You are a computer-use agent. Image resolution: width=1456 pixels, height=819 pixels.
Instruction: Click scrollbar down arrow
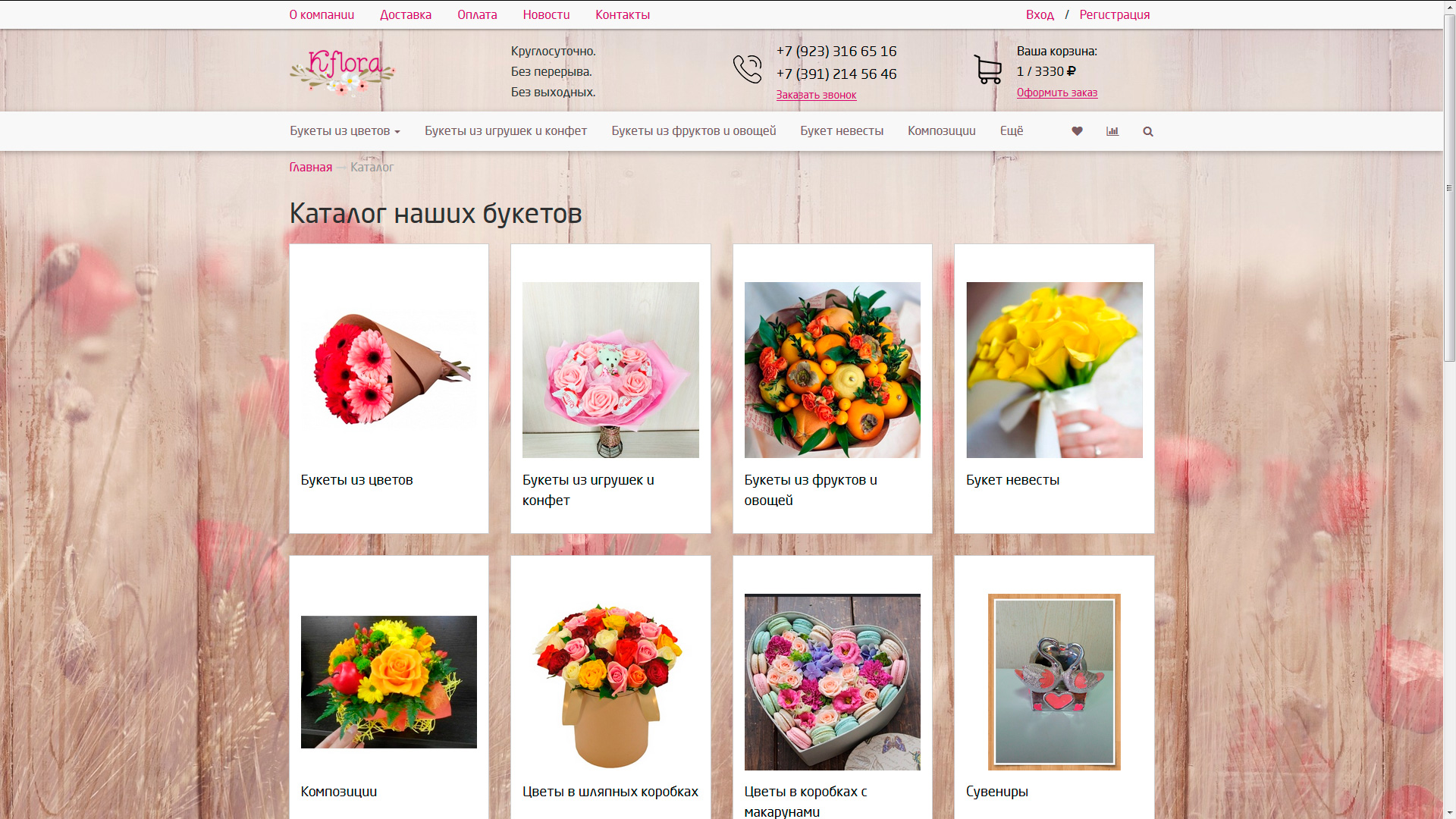[x=1449, y=812]
